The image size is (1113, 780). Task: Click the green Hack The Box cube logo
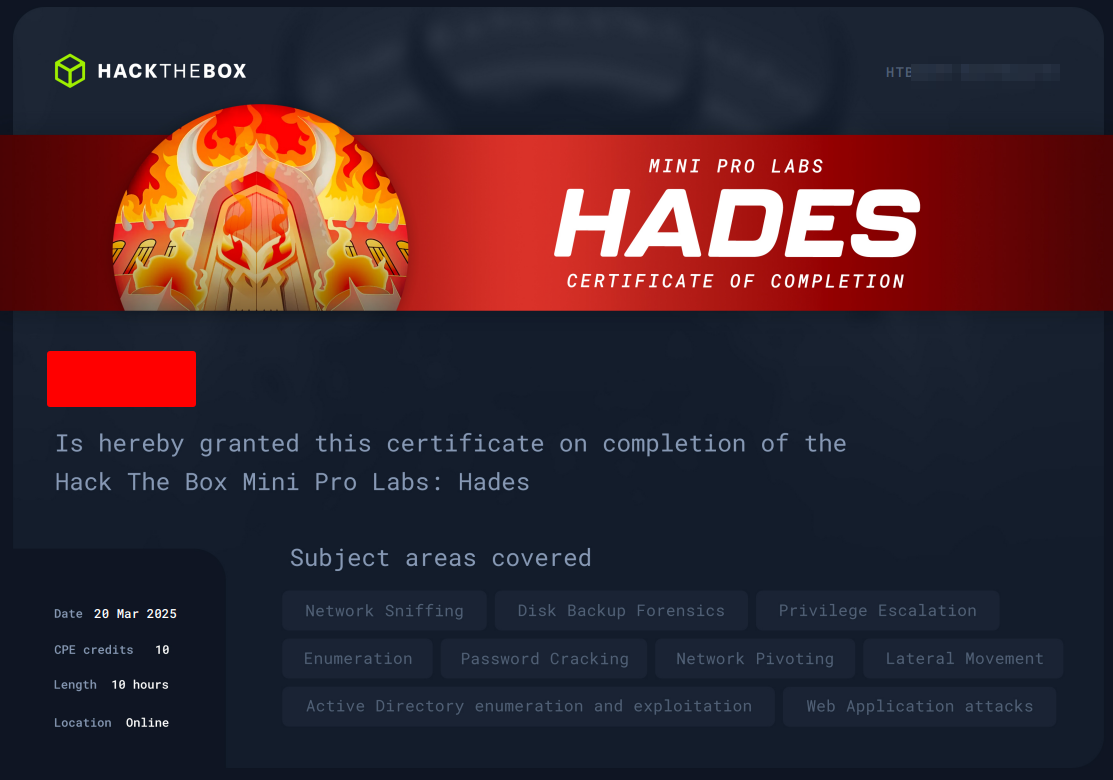point(70,71)
